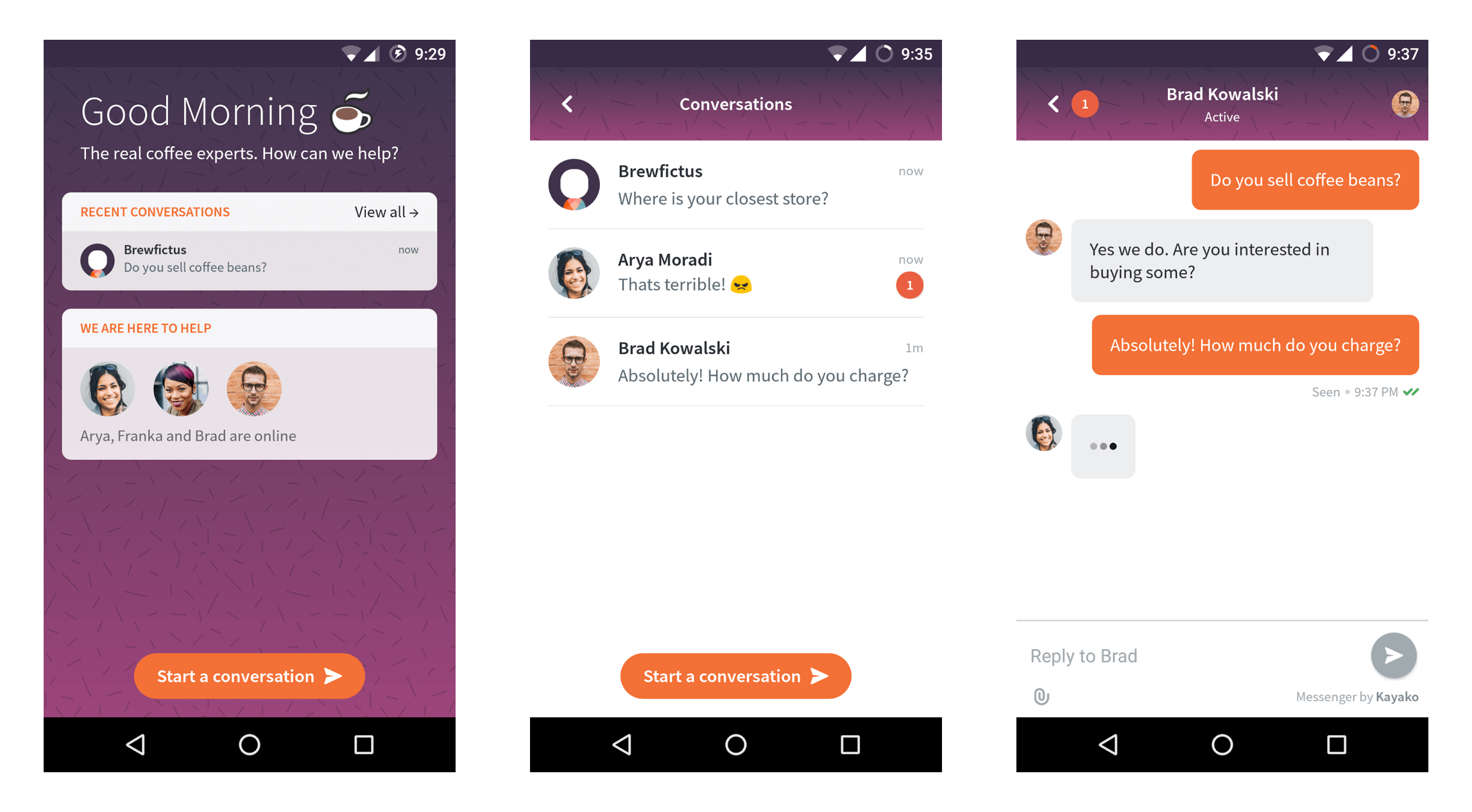
Task: Select the Reply to Brad input field
Action: (1180, 657)
